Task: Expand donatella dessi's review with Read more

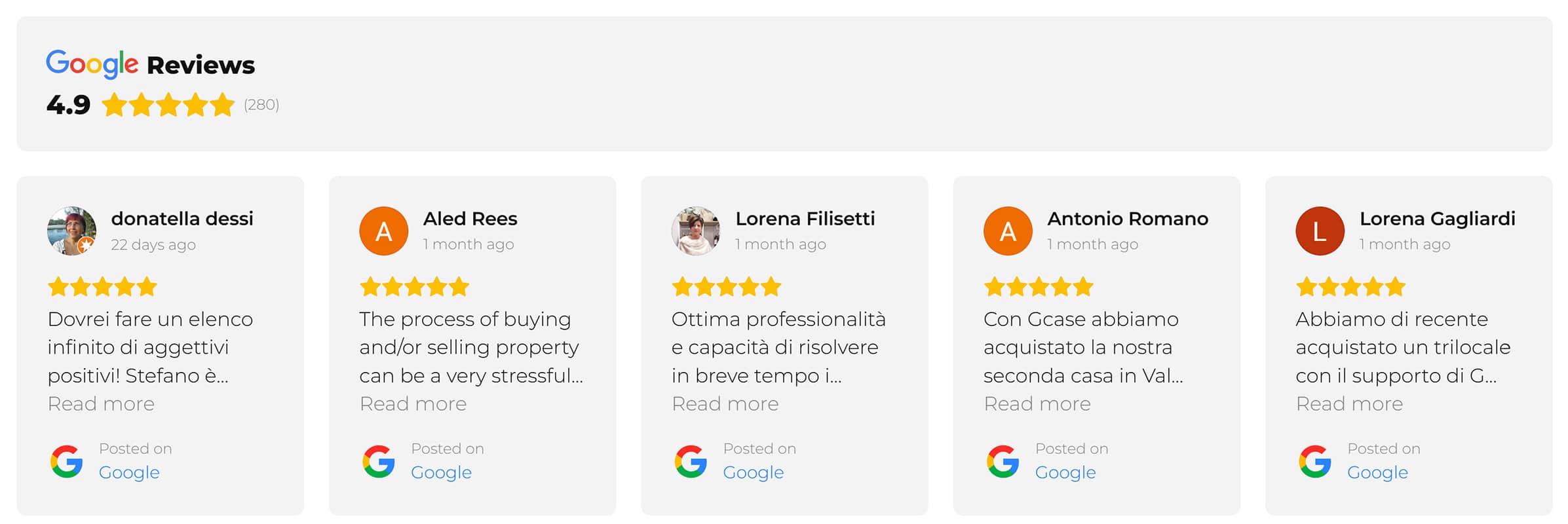Action: 101,403
